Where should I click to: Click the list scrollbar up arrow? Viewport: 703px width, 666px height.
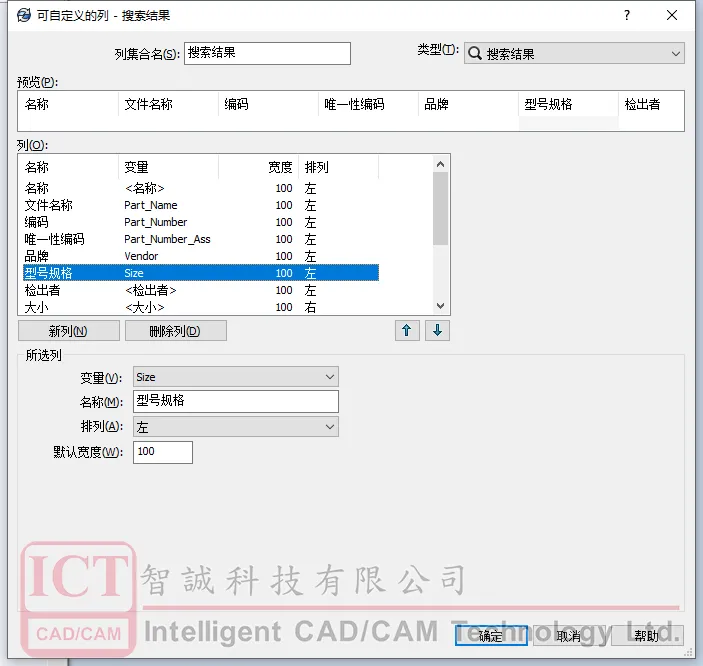tap(440, 164)
